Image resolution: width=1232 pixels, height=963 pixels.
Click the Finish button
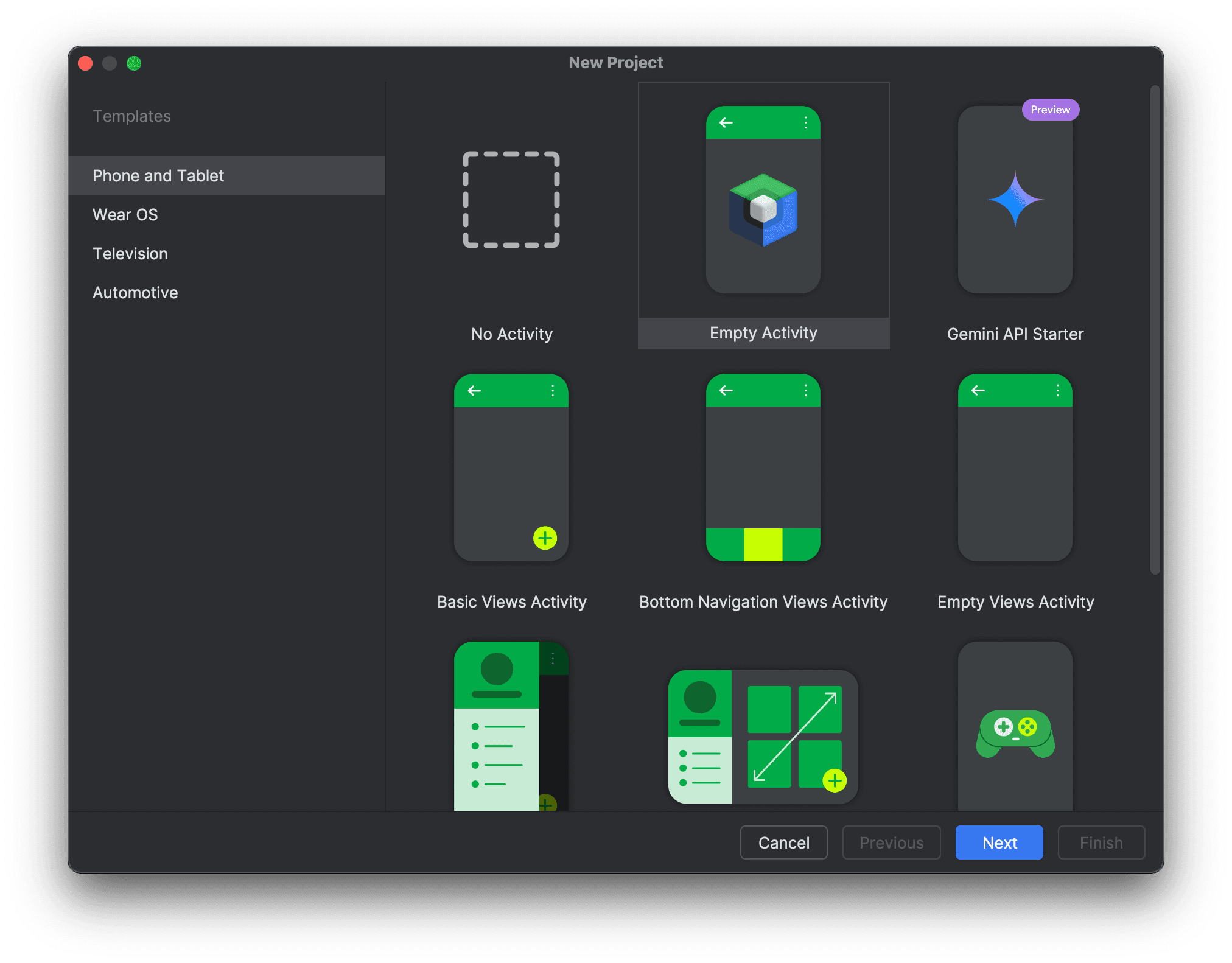tap(1101, 842)
